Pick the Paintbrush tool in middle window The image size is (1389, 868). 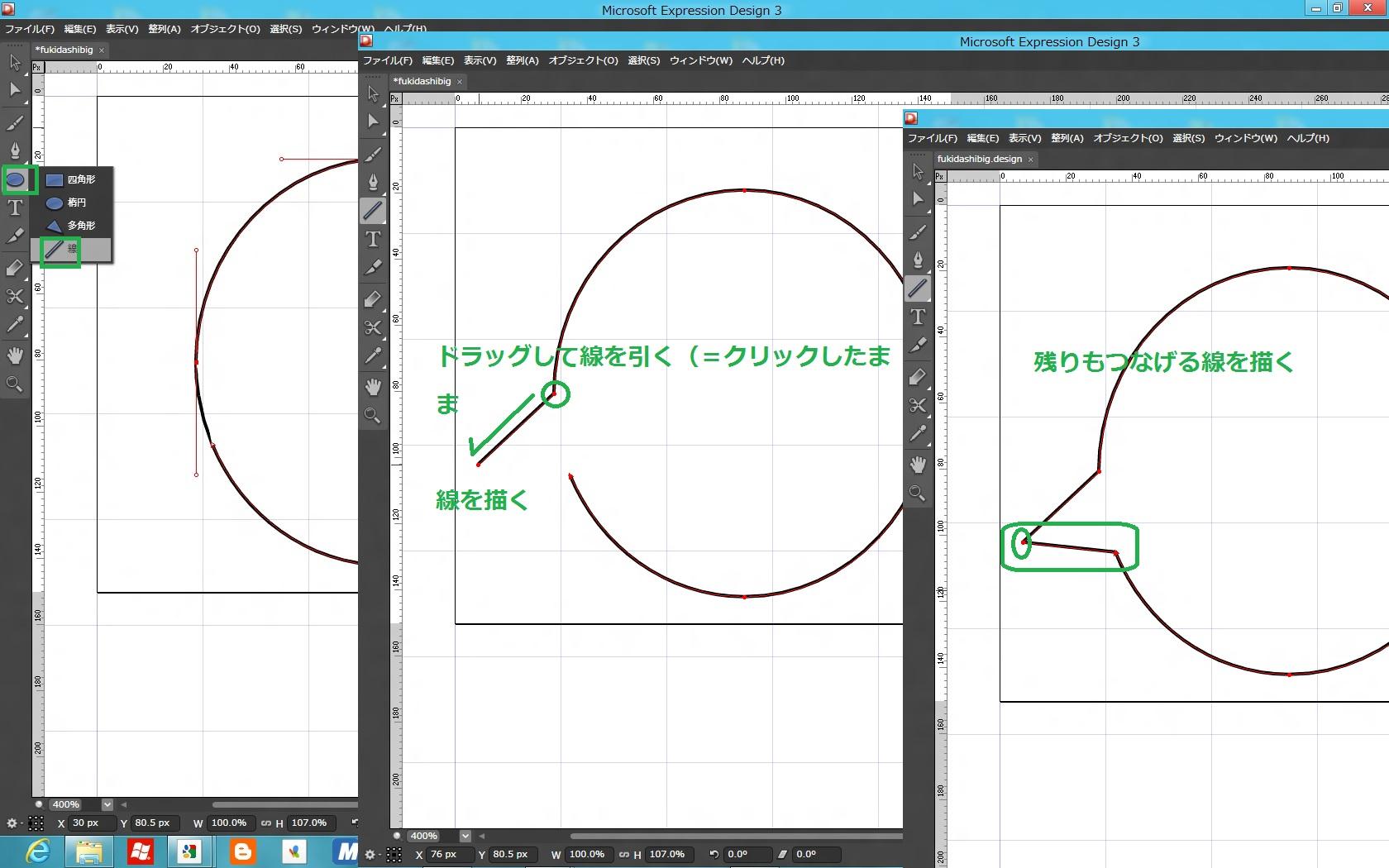click(373, 155)
